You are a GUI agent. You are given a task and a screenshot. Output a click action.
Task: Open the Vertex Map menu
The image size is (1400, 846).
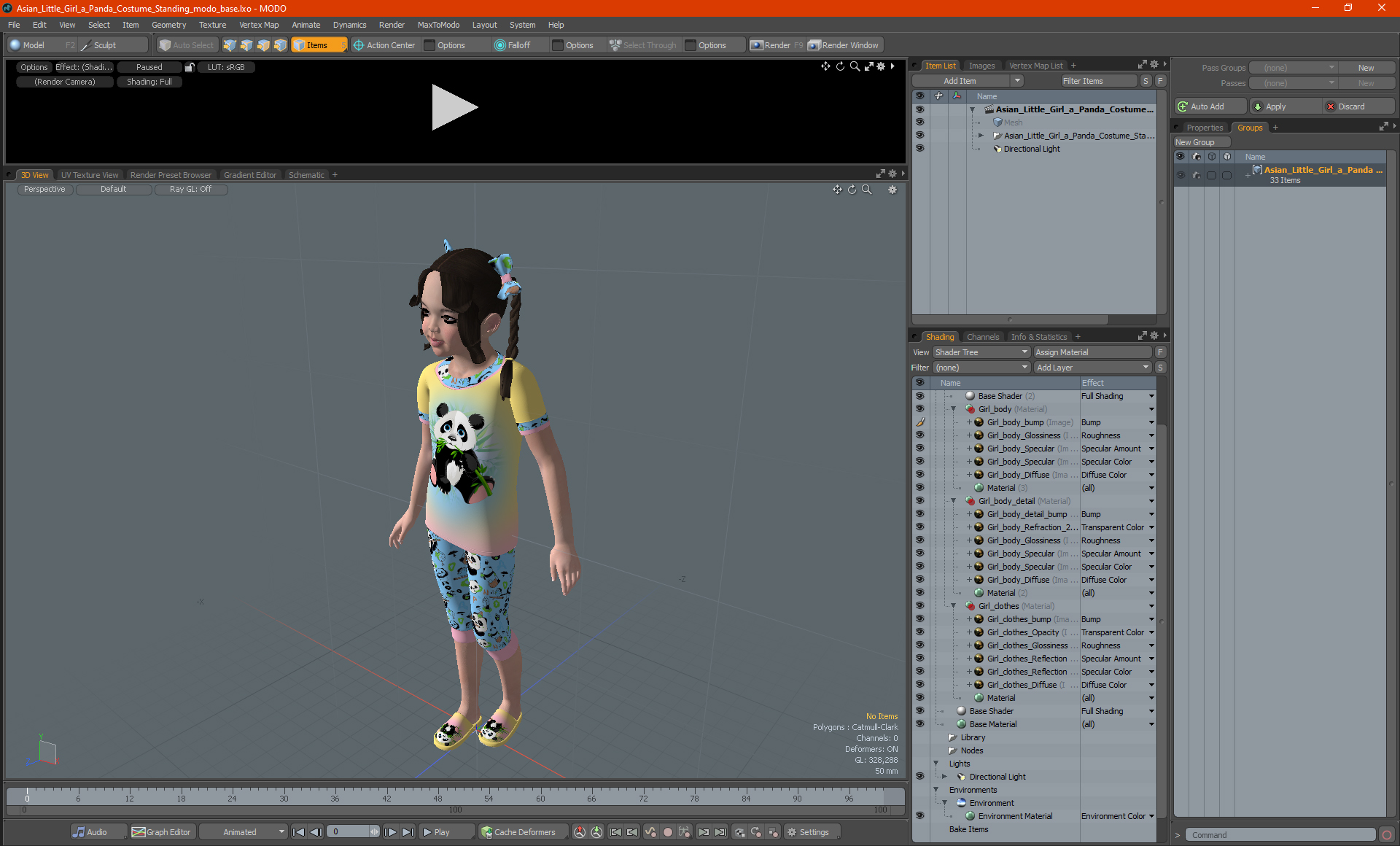[259, 25]
